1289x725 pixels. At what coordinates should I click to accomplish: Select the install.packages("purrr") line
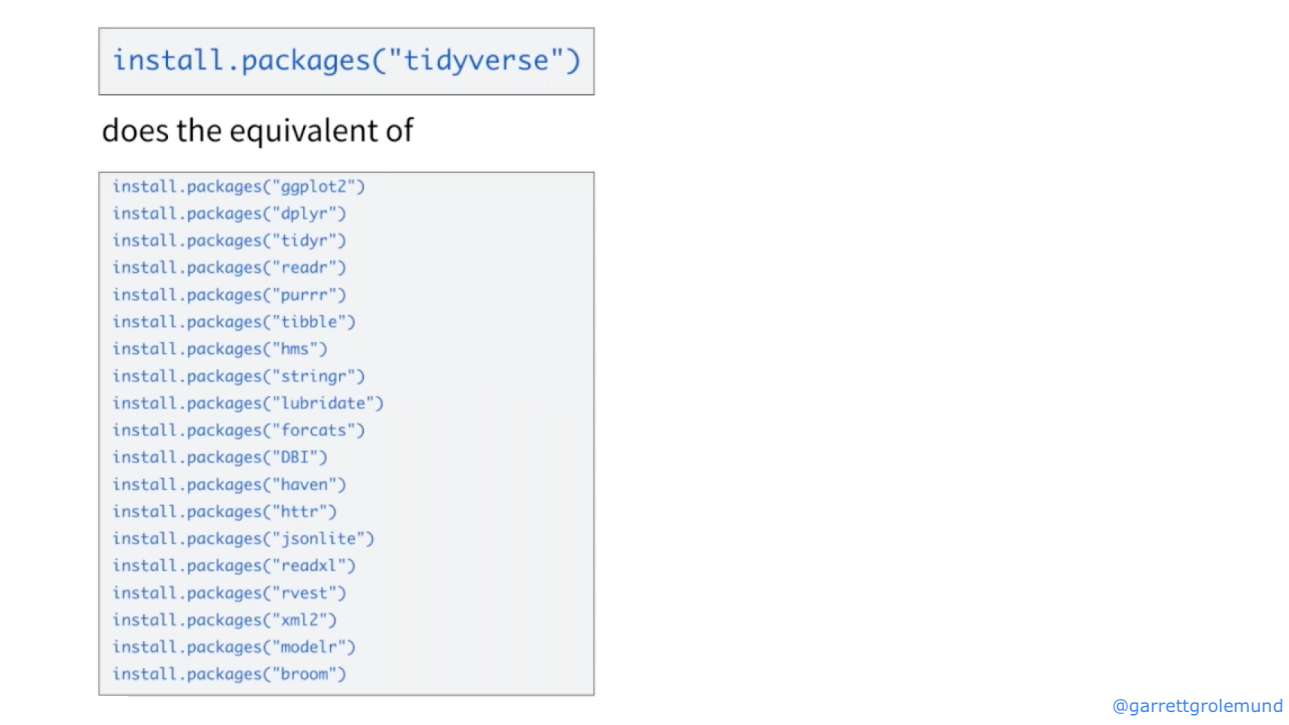tap(229, 295)
